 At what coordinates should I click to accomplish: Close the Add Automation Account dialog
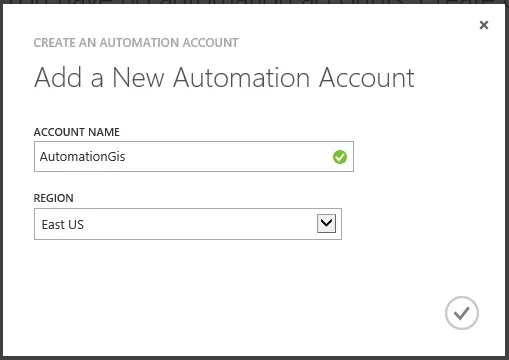484,25
